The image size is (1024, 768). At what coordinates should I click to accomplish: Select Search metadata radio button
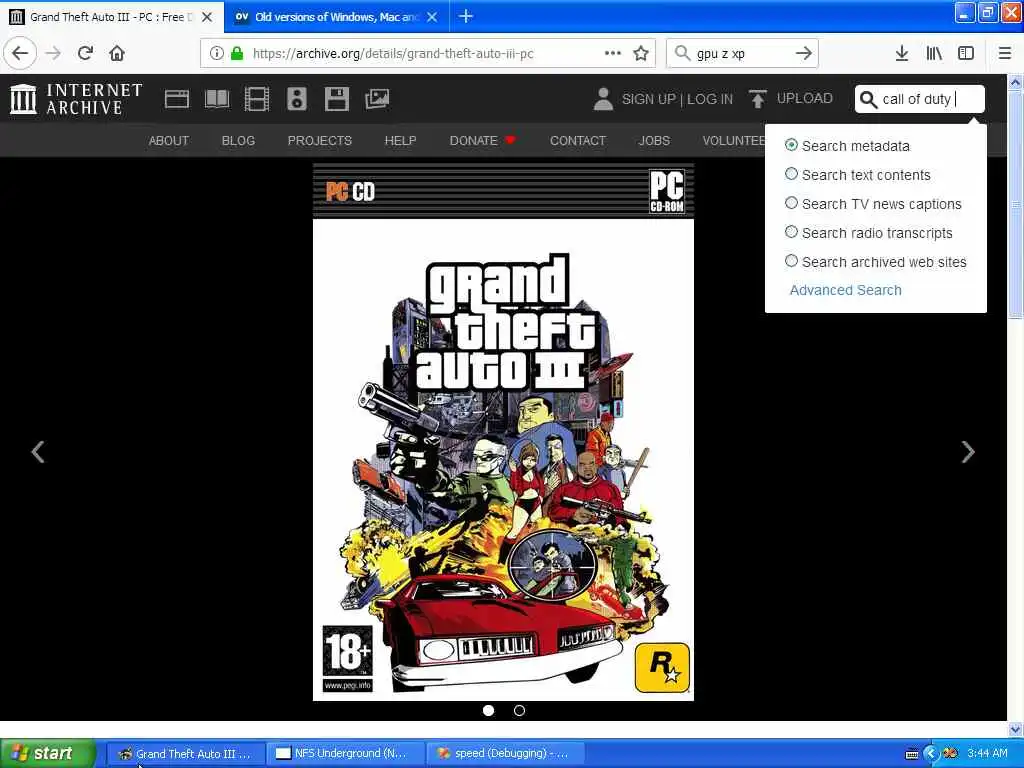[x=791, y=145]
